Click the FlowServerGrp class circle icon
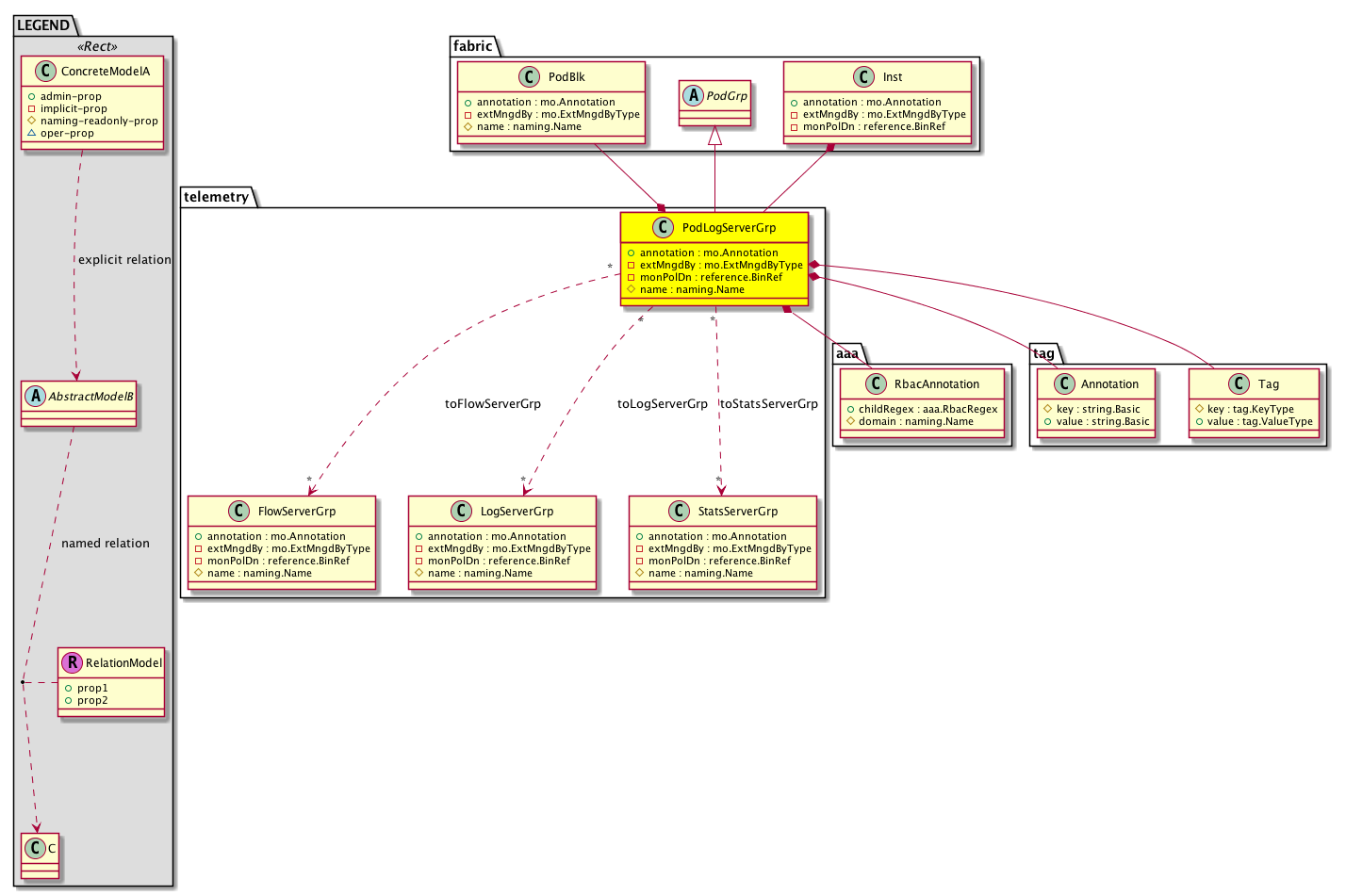The width and height of the screenshot is (1346, 896). pos(238,512)
